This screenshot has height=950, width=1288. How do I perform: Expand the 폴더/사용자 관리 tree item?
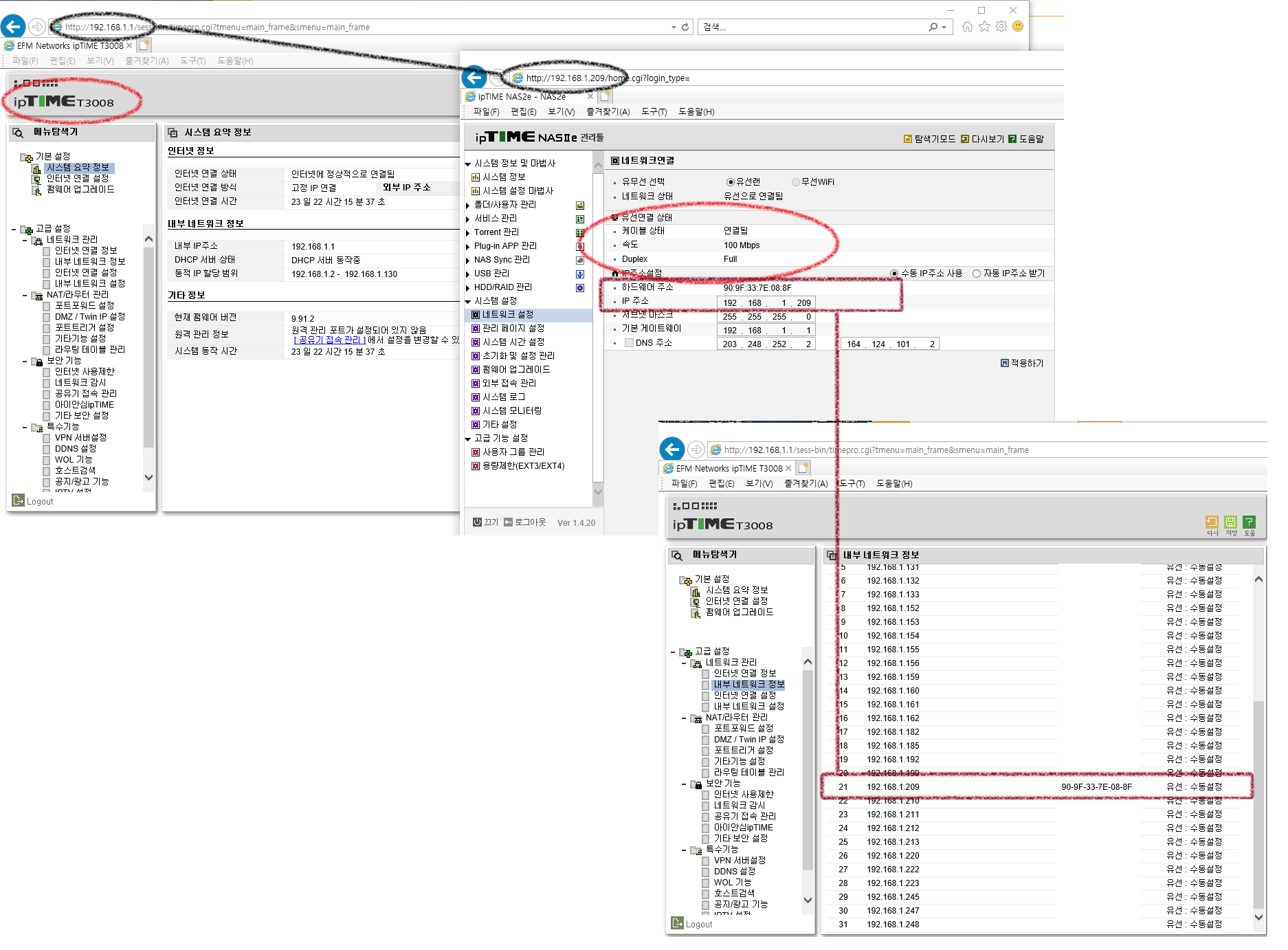468,205
